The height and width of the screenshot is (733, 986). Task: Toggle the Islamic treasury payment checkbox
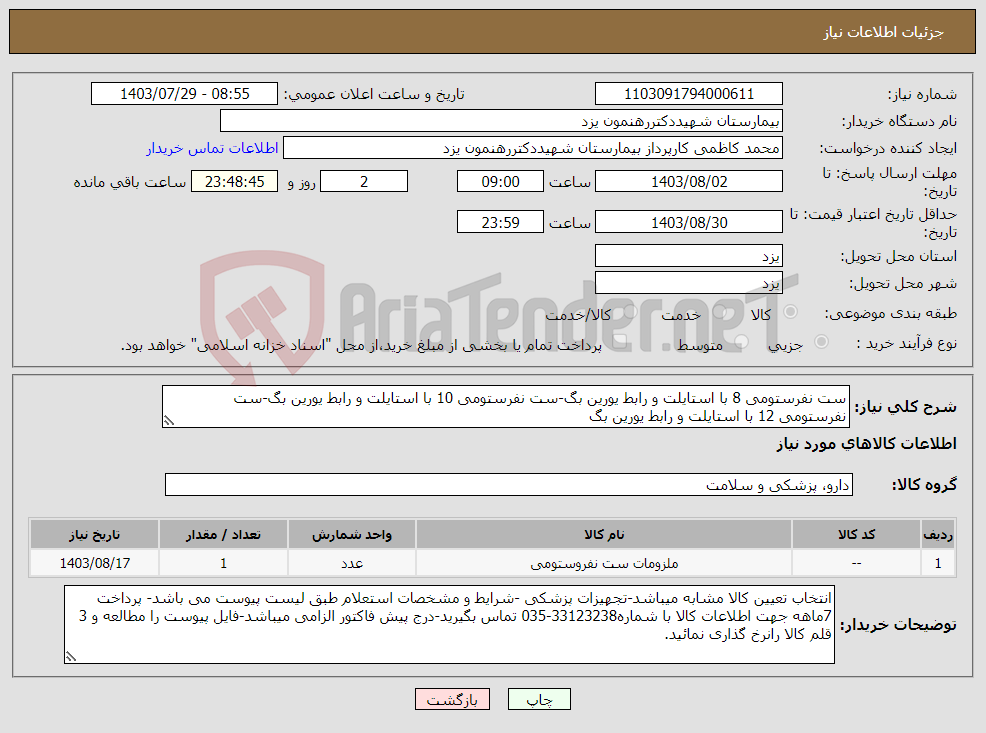(619, 342)
